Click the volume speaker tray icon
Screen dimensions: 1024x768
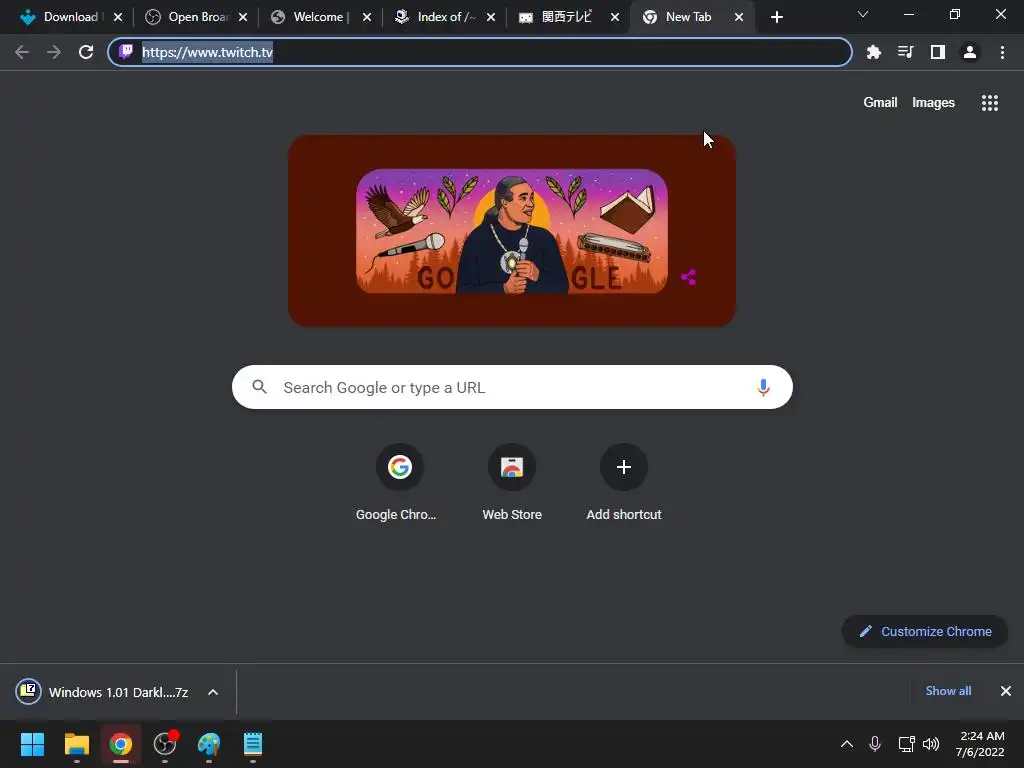pos(931,744)
